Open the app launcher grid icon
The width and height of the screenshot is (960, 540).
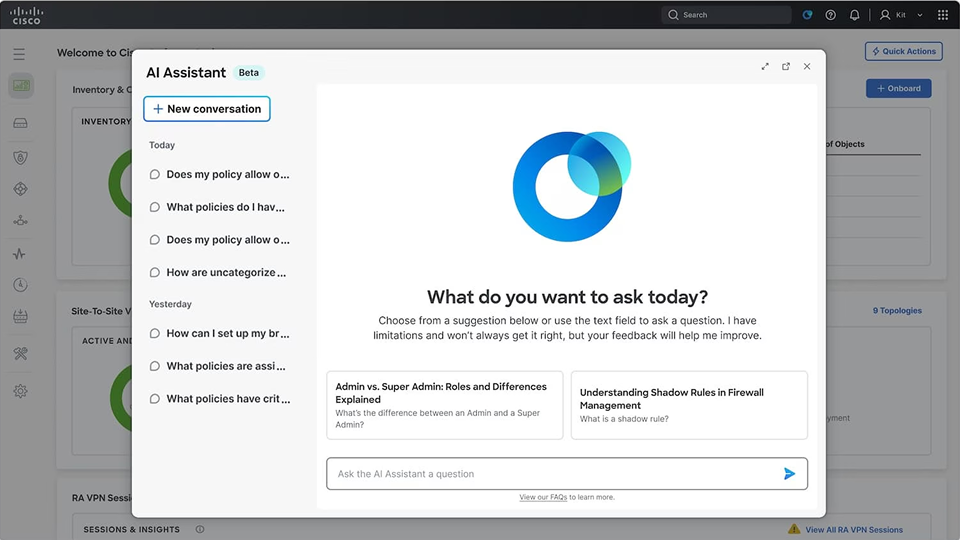coord(943,15)
